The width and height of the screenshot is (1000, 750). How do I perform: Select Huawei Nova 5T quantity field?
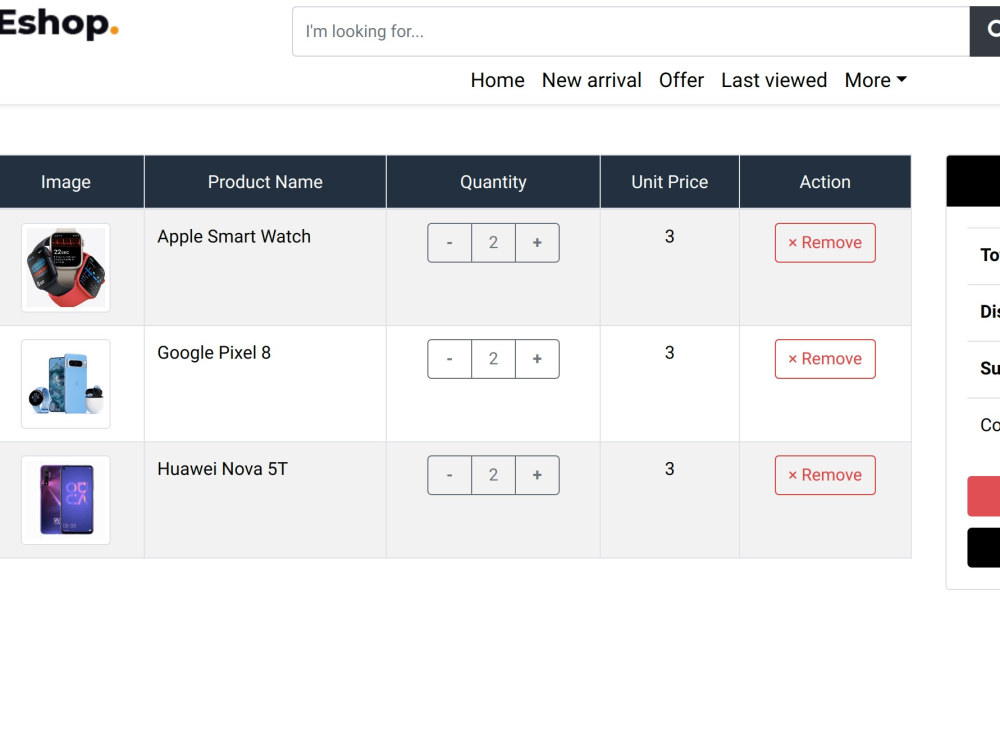(x=493, y=475)
